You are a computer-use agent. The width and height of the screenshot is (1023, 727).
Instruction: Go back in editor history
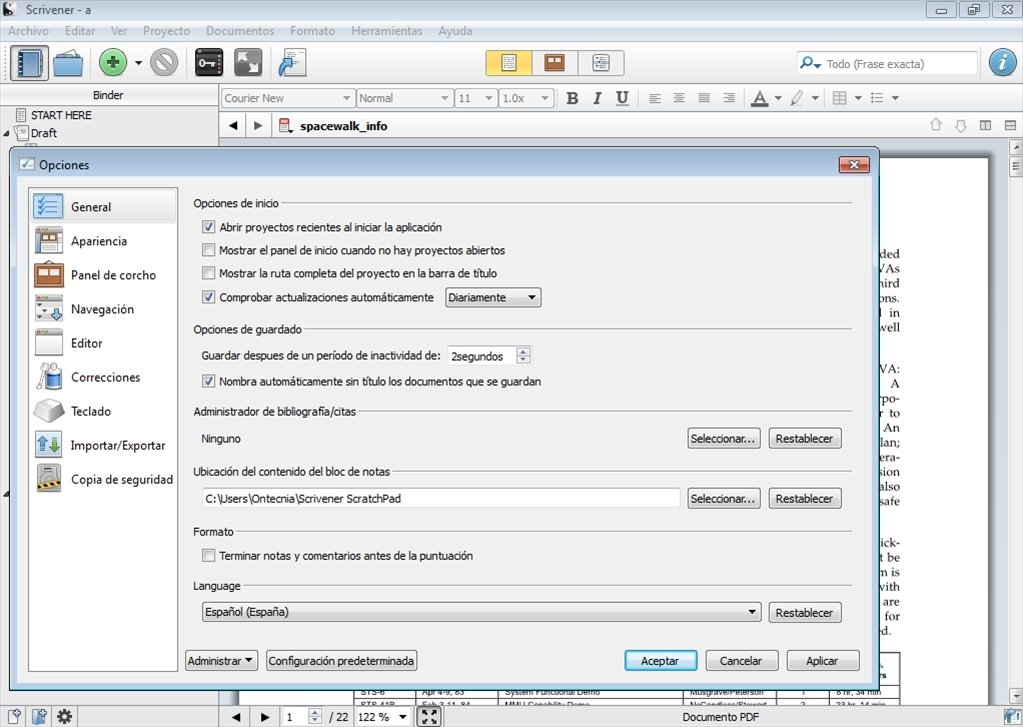233,125
